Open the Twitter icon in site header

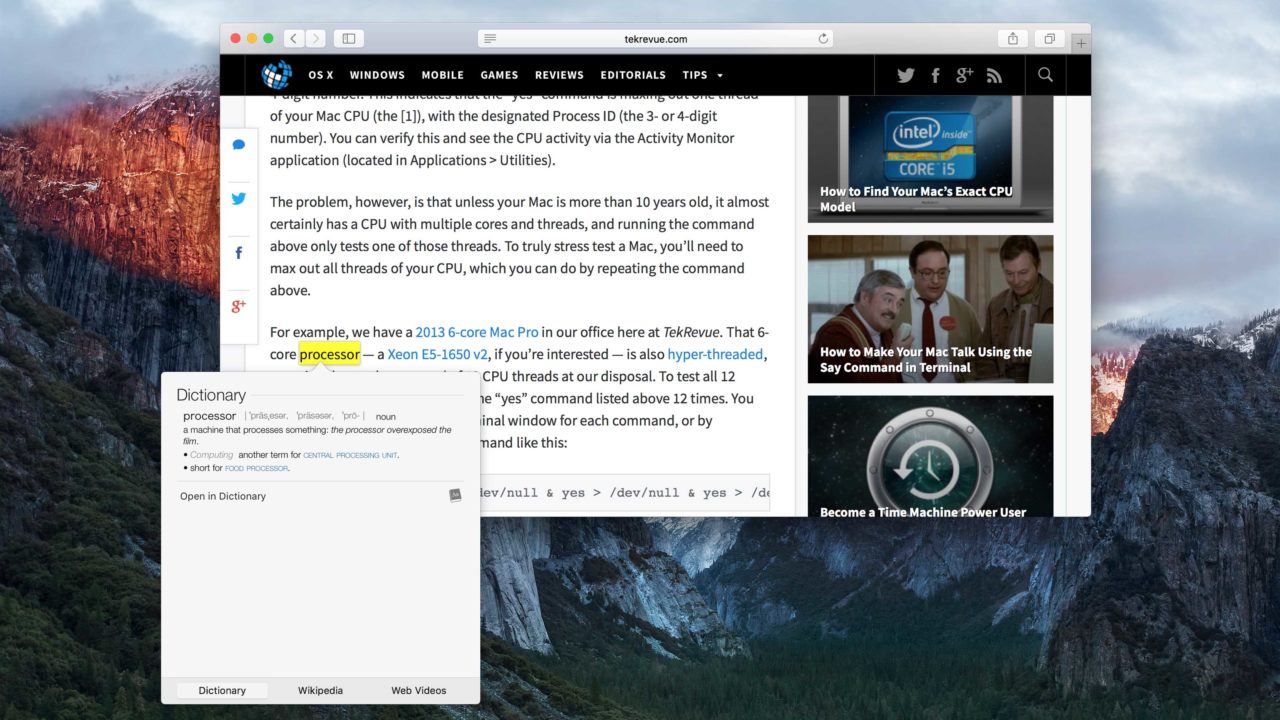(906, 75)
